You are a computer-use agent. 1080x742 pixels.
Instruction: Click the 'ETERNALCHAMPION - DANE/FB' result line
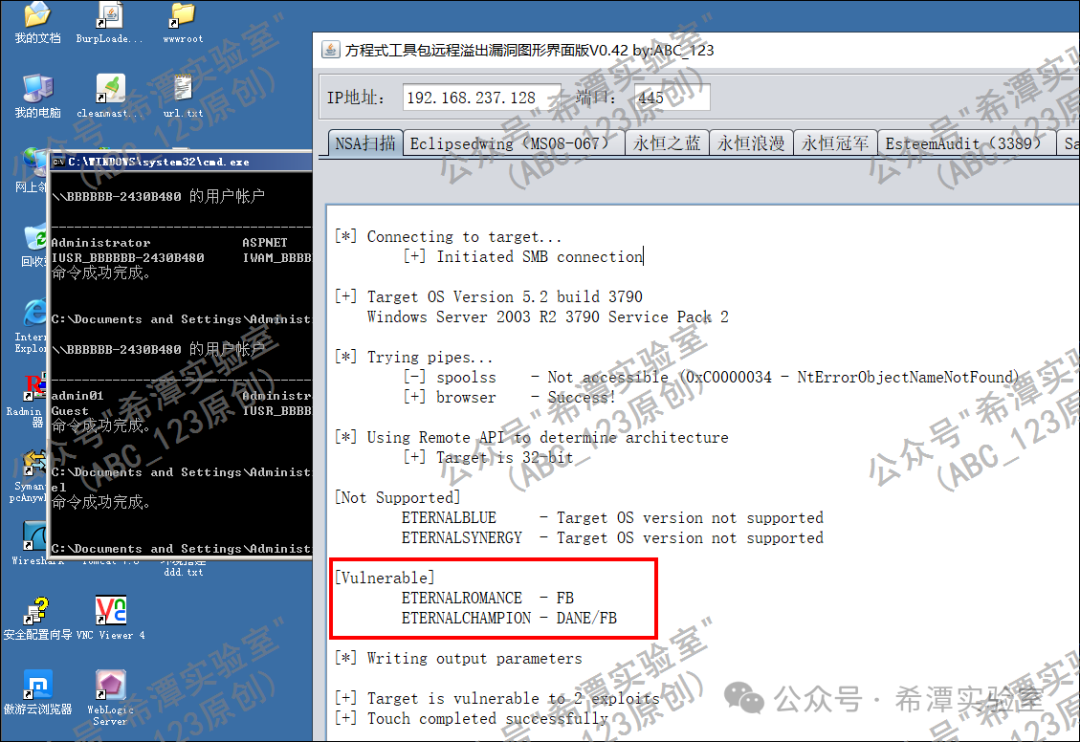tap(509, 618)
